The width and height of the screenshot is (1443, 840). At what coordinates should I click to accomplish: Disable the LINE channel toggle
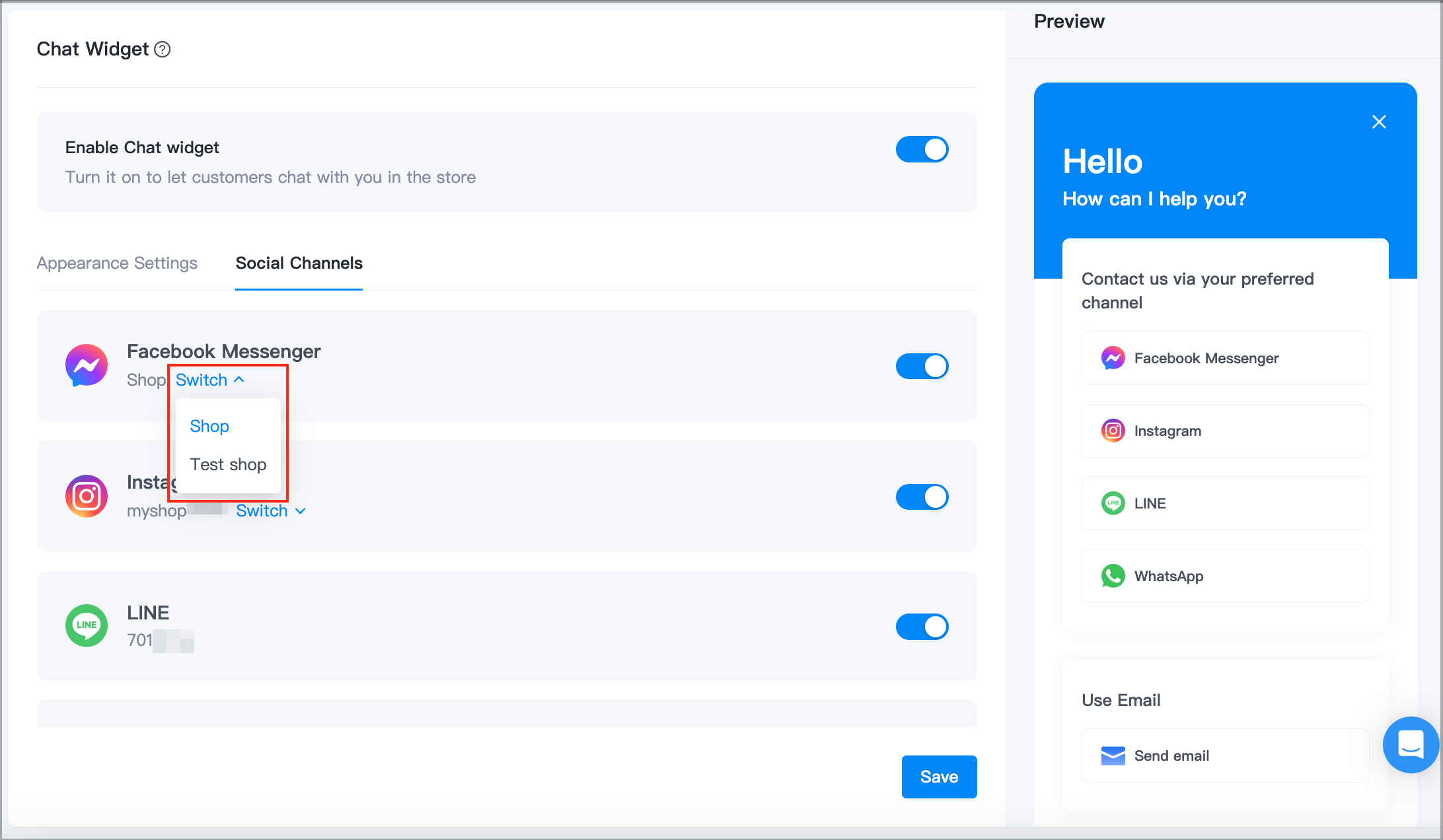(x=922, y=627)
